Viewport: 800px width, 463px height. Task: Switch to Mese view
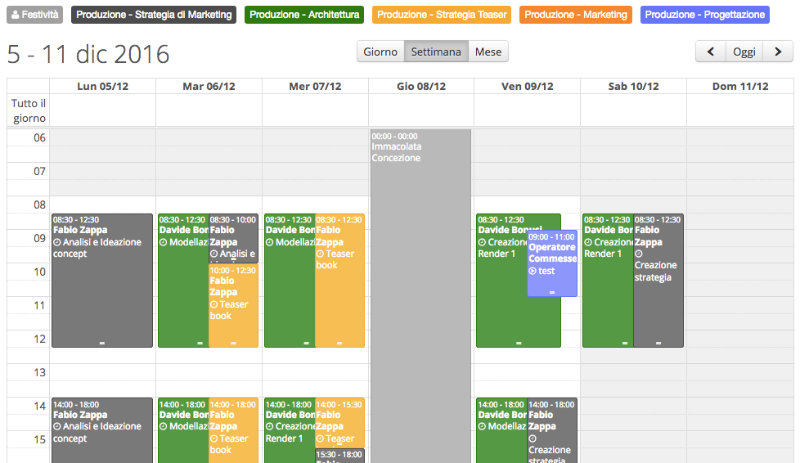point(488,51)
